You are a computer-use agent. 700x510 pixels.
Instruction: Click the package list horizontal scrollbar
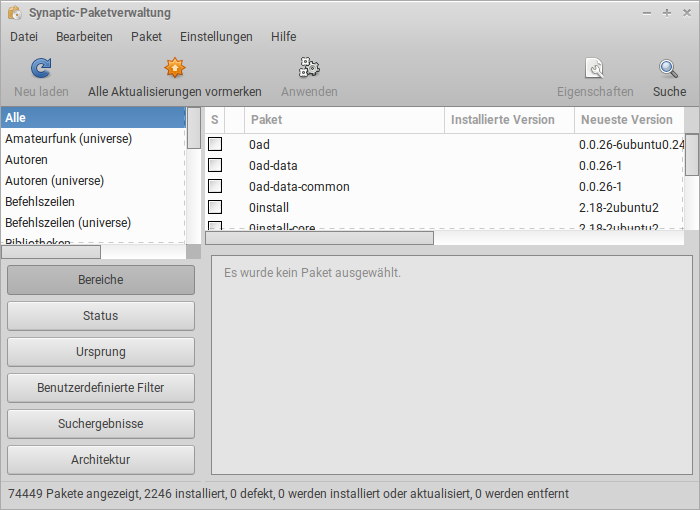point(320,238)
